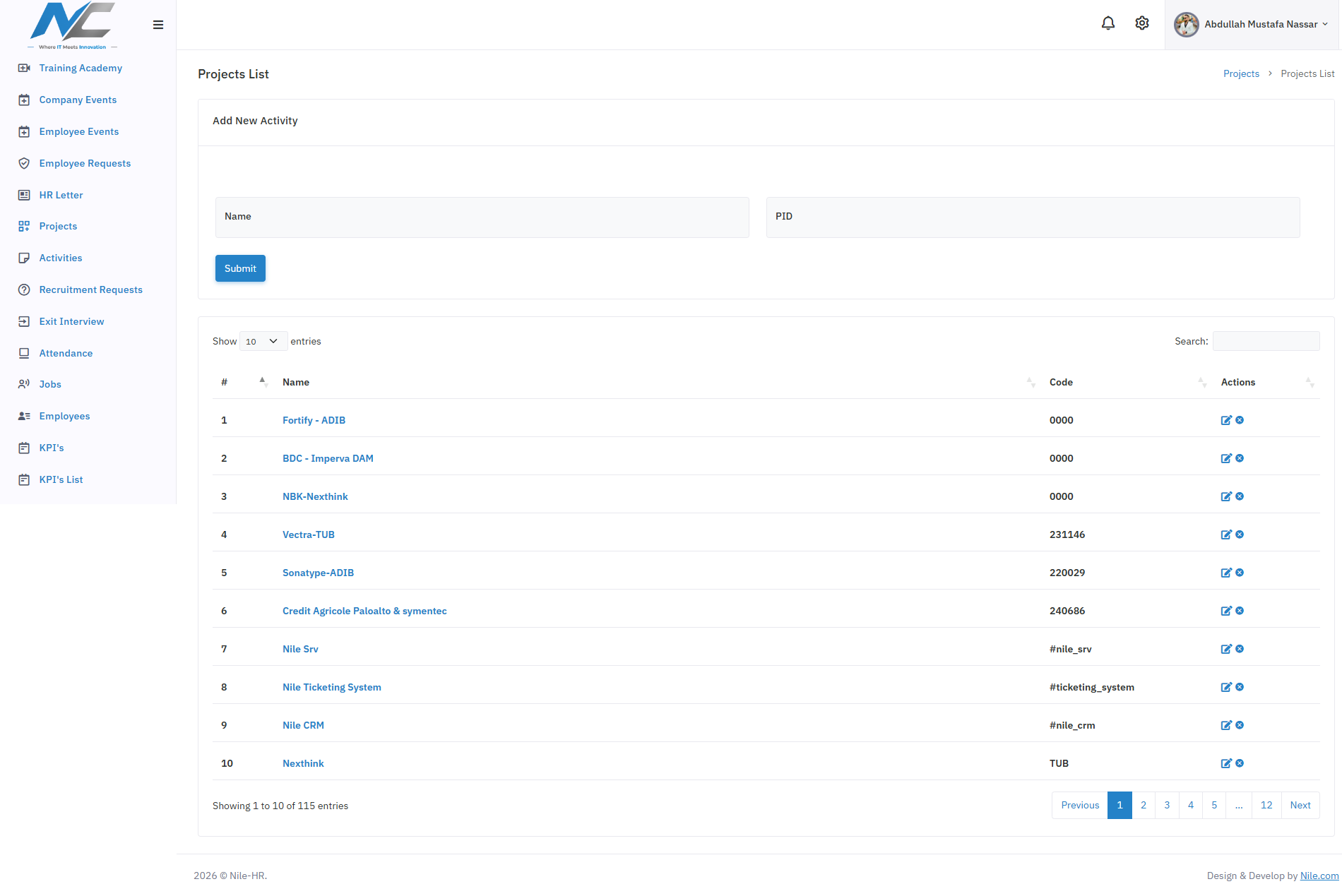Delete the Sonatype-ADIB project
This screenshot has width=1342, height=896.
[x=1240, y=573]
